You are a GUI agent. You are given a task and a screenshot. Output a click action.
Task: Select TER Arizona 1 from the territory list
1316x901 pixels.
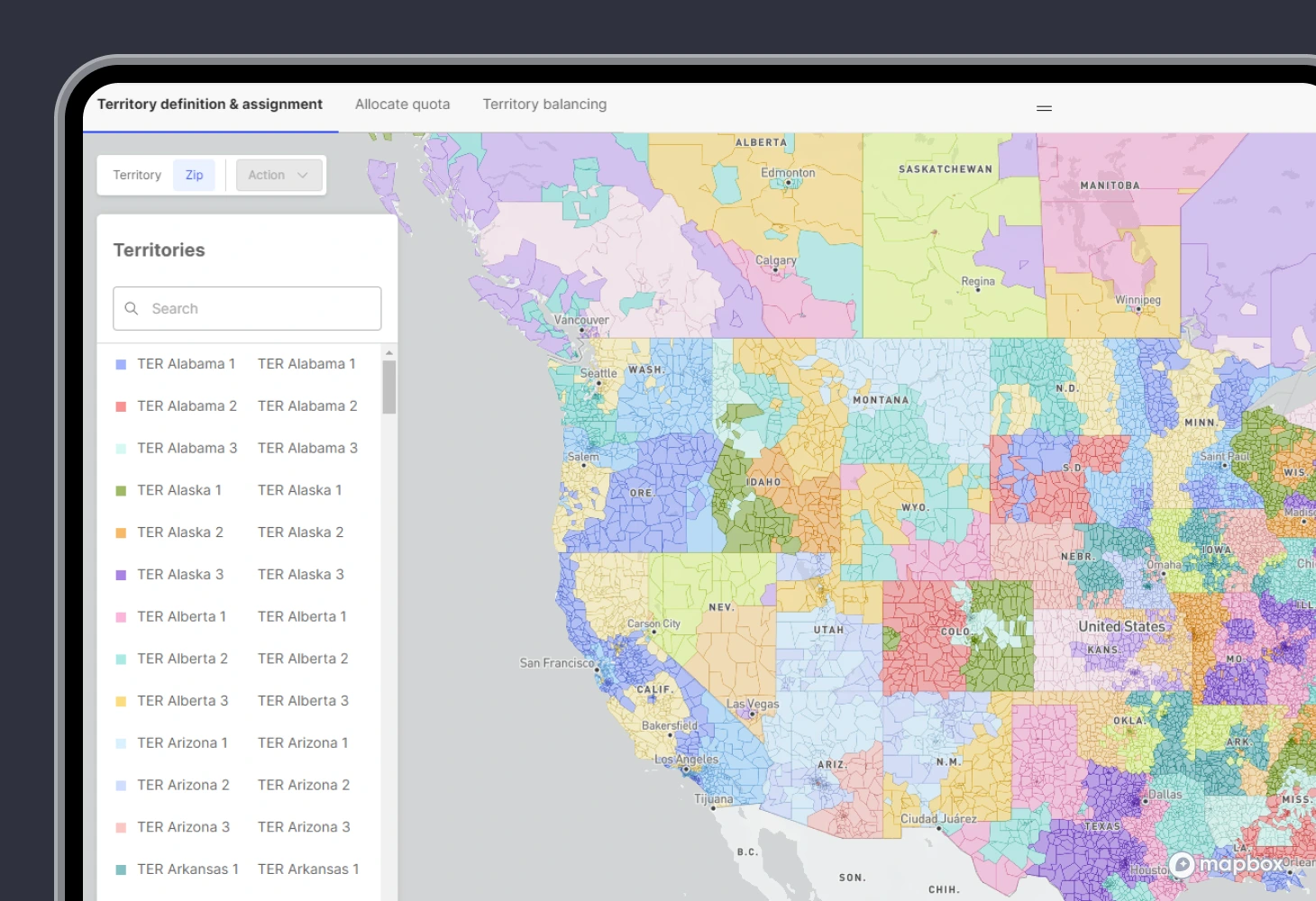tap(182, 742)
